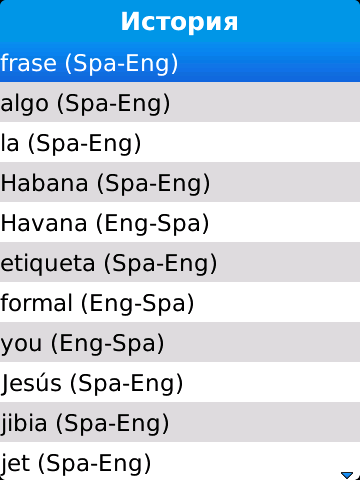The image size is (360, 480).
Task: Select the formal (Eng-Spa) item
Action: click(180, 302)
